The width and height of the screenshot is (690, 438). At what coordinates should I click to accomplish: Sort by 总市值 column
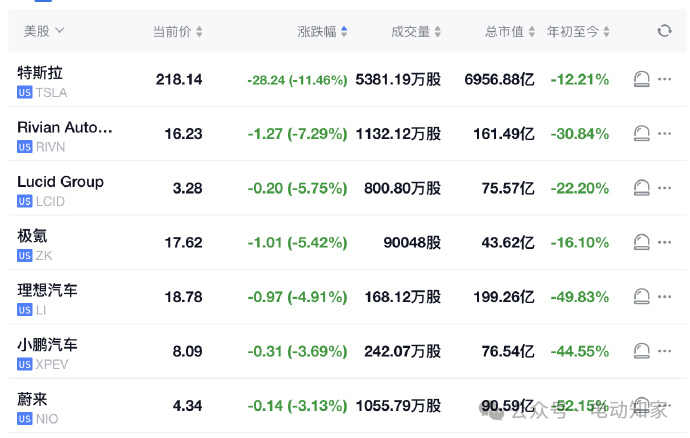(x=510, y=31)
